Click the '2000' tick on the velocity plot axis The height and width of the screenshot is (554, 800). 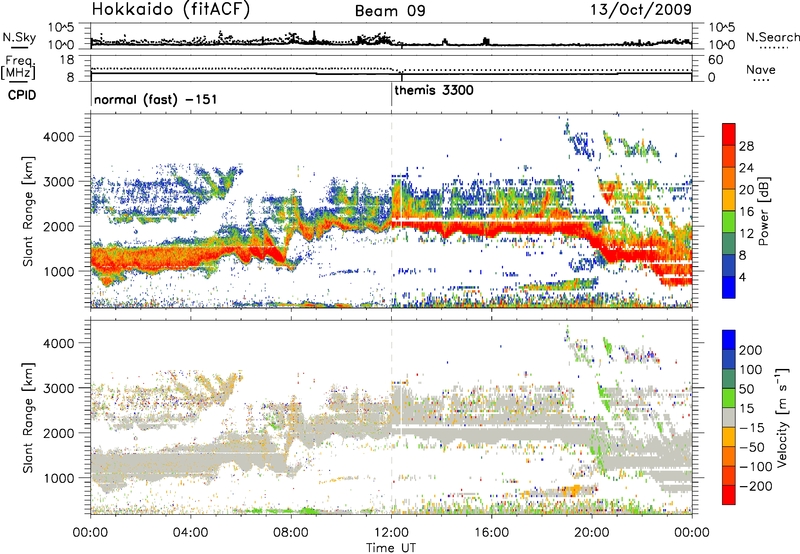59,433
